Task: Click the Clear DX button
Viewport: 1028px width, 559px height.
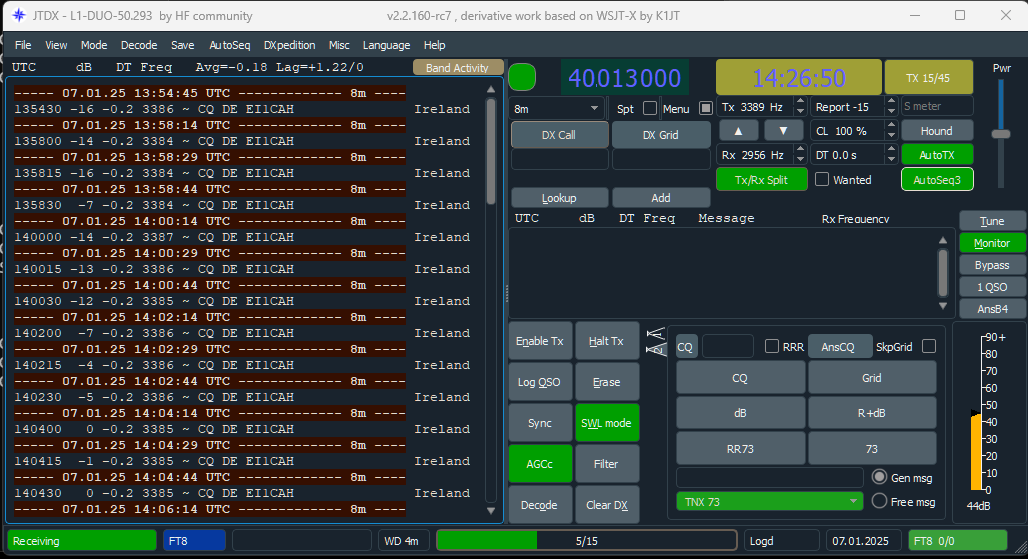Action: [606, 505]
